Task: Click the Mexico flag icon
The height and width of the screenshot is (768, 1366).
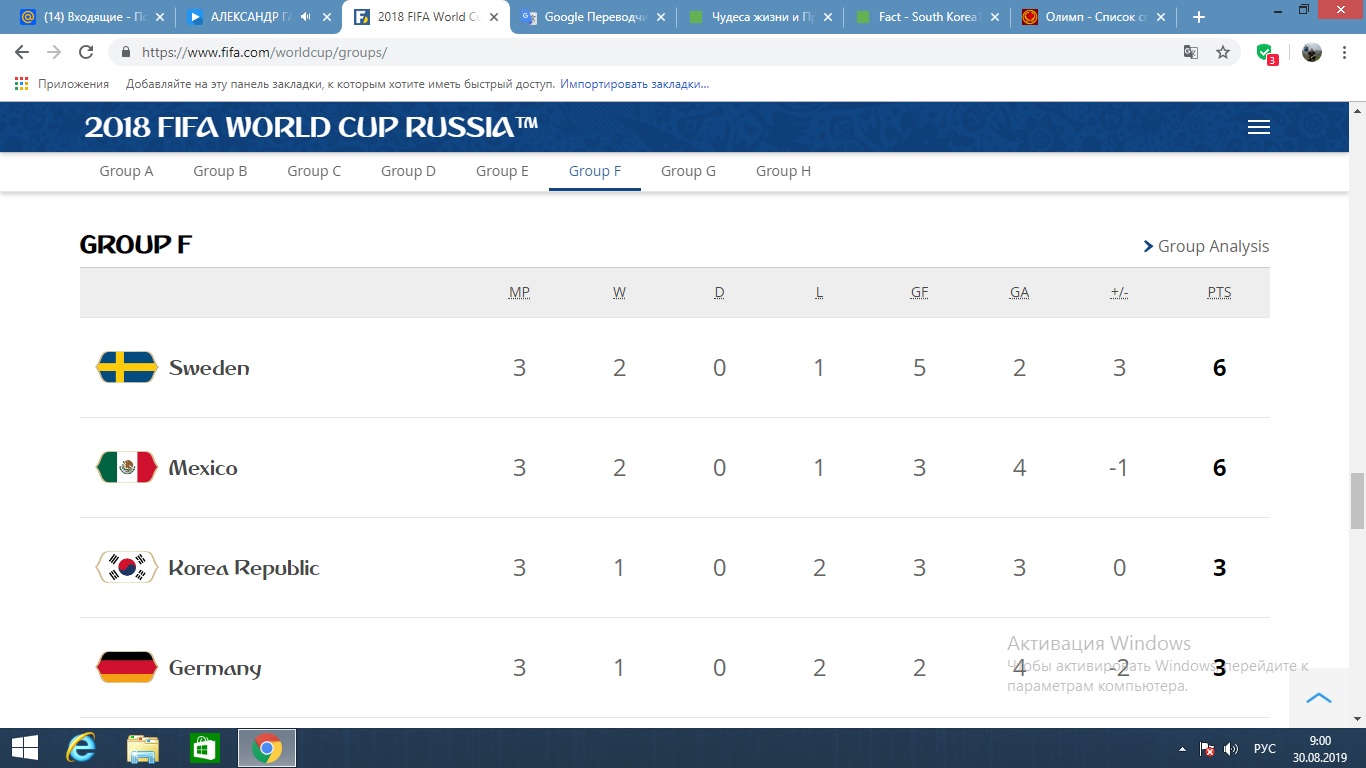Action: [x=127, y=467]
